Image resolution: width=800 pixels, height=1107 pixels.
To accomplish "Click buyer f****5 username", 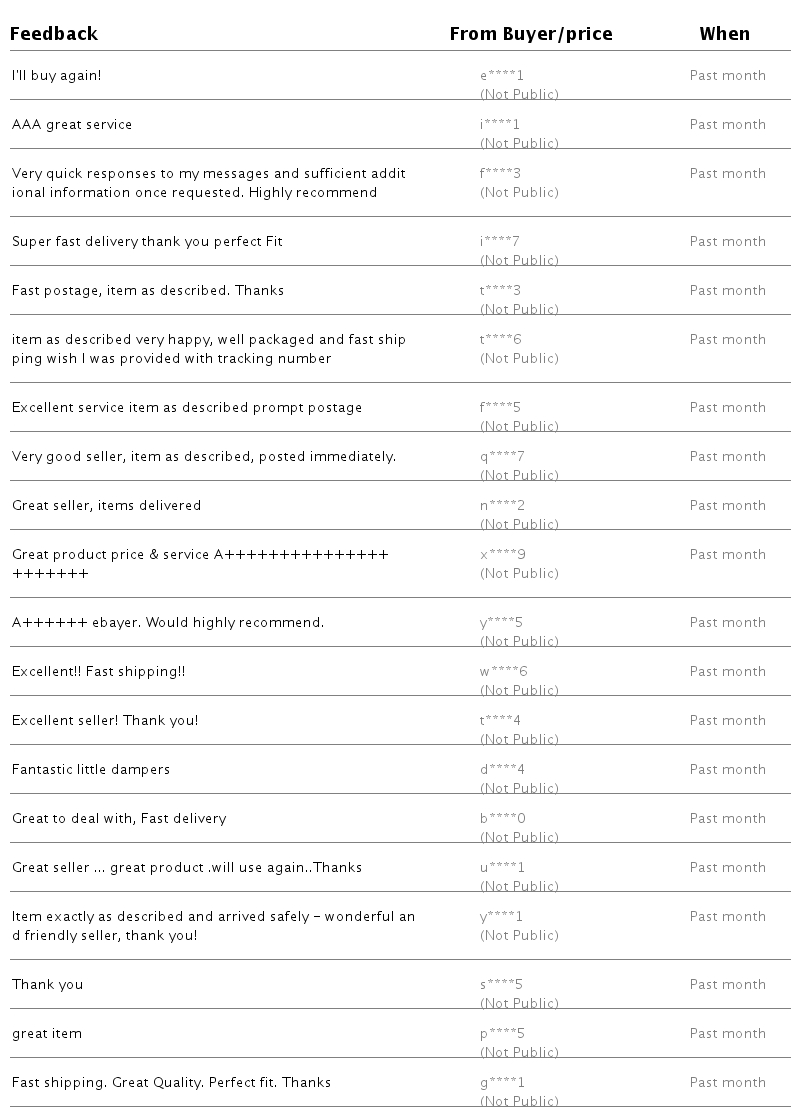I will 500,408.
